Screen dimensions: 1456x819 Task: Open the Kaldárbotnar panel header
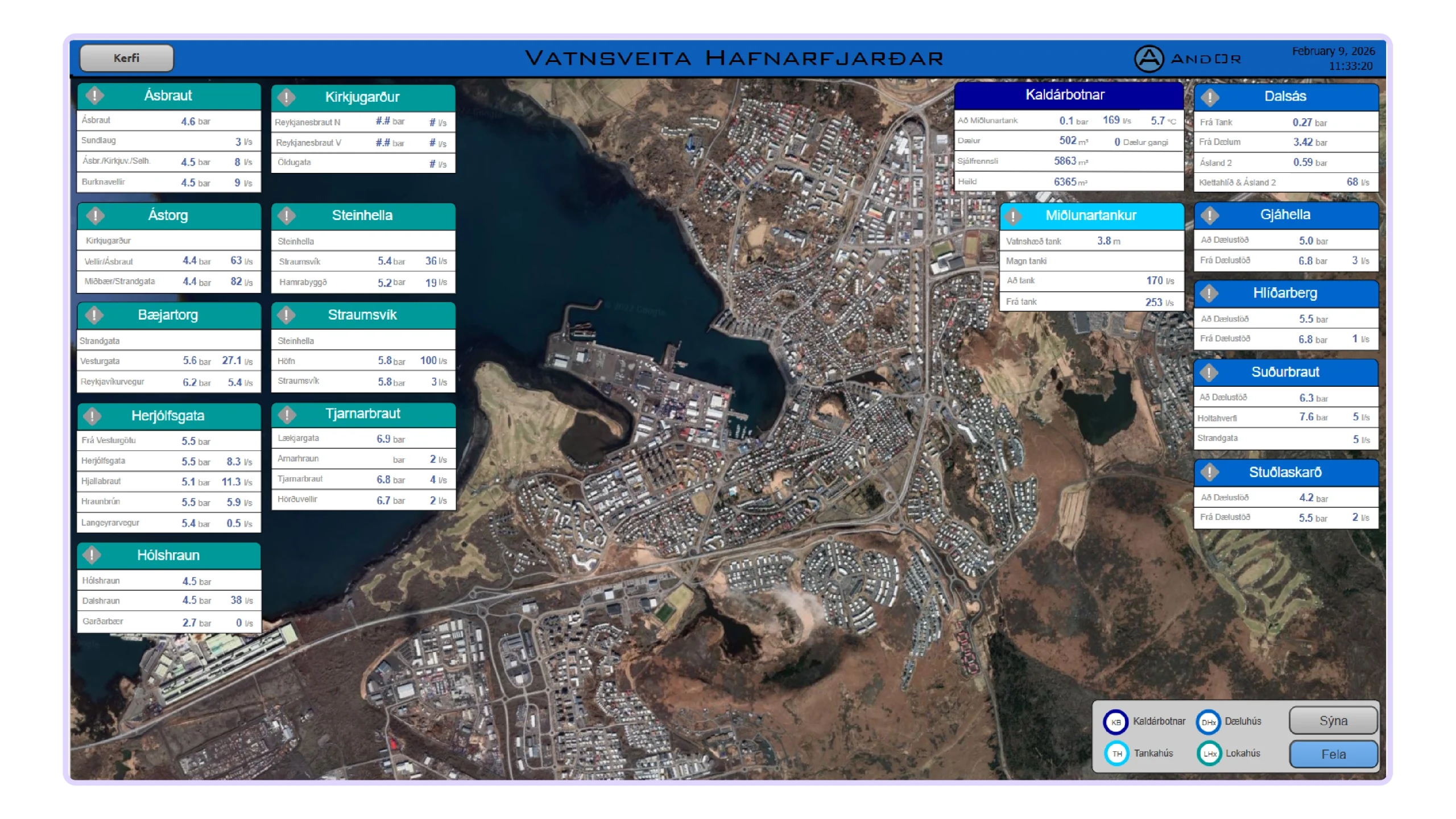pos(1069,96)
